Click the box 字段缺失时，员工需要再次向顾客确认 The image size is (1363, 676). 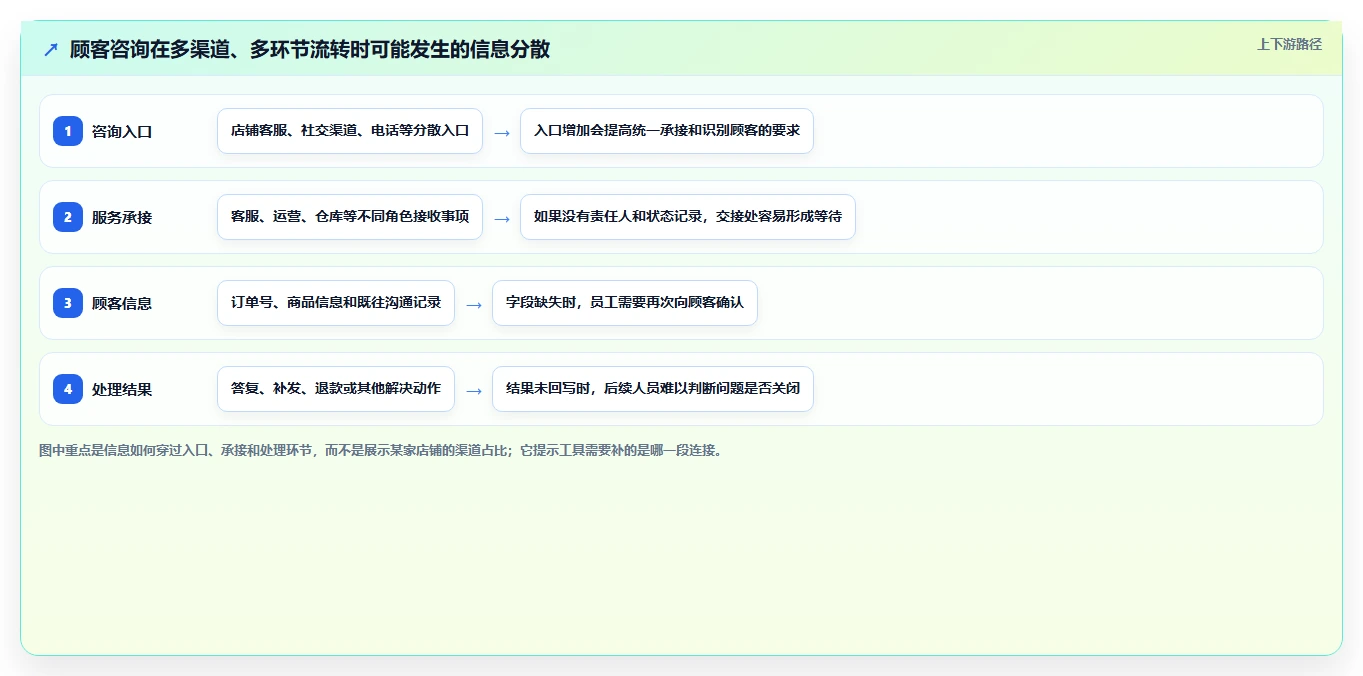[625, 303]
